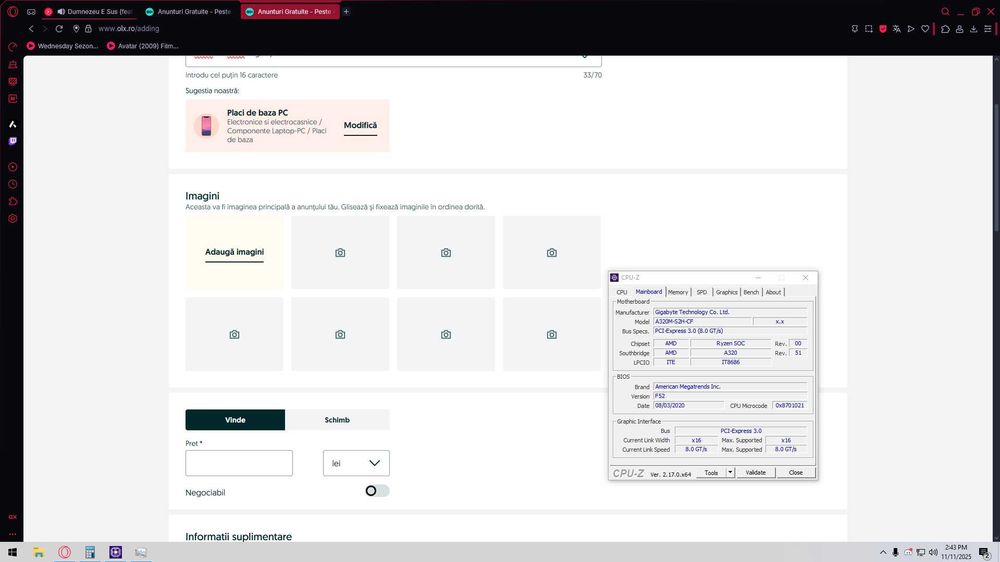Open the lei currency dropdown
The height and width of the screenshot is (562, 1000).
(356, 463)
